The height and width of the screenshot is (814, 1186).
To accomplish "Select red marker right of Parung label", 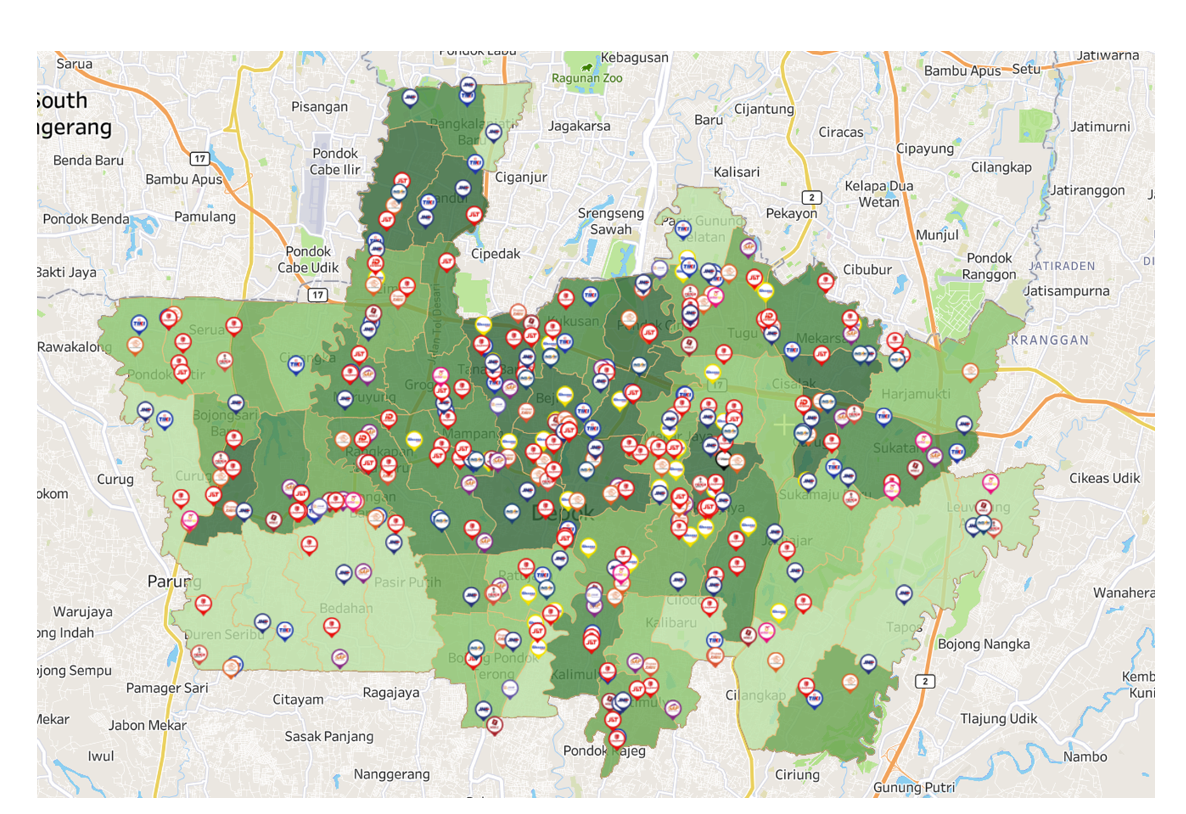I will coord(203,604).
